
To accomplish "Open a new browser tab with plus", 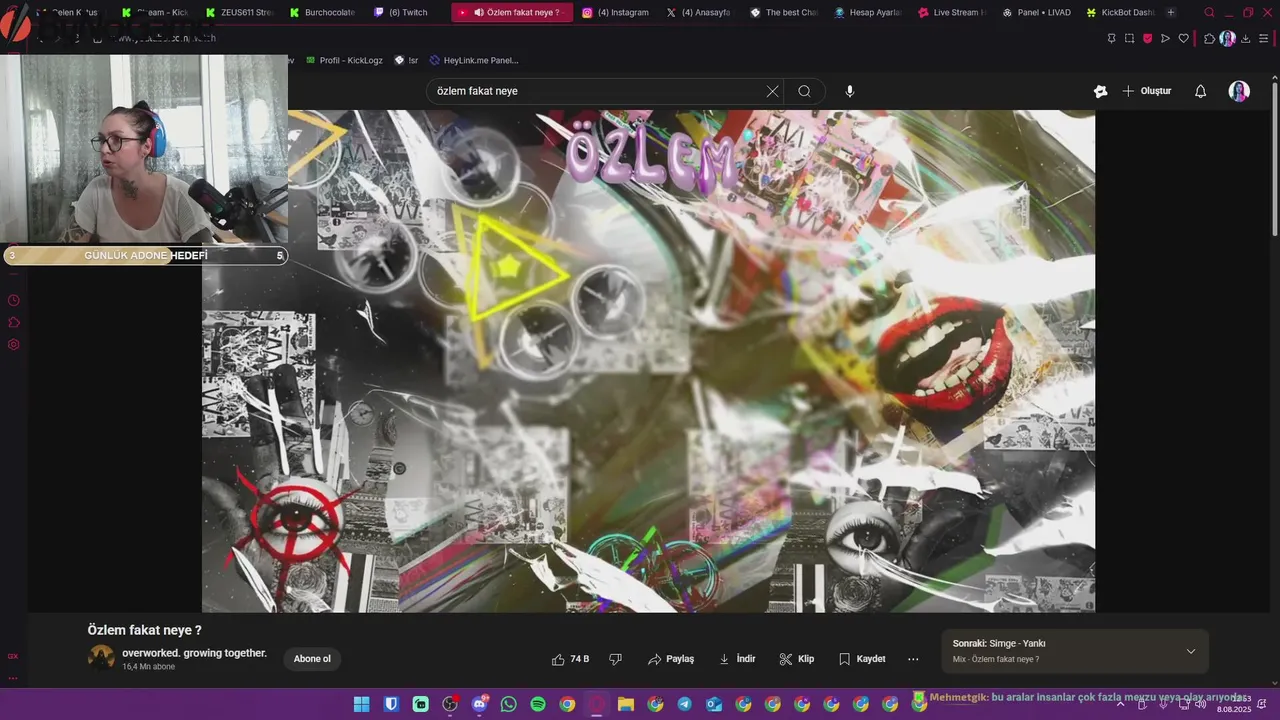I will [x=1171, y=12].
